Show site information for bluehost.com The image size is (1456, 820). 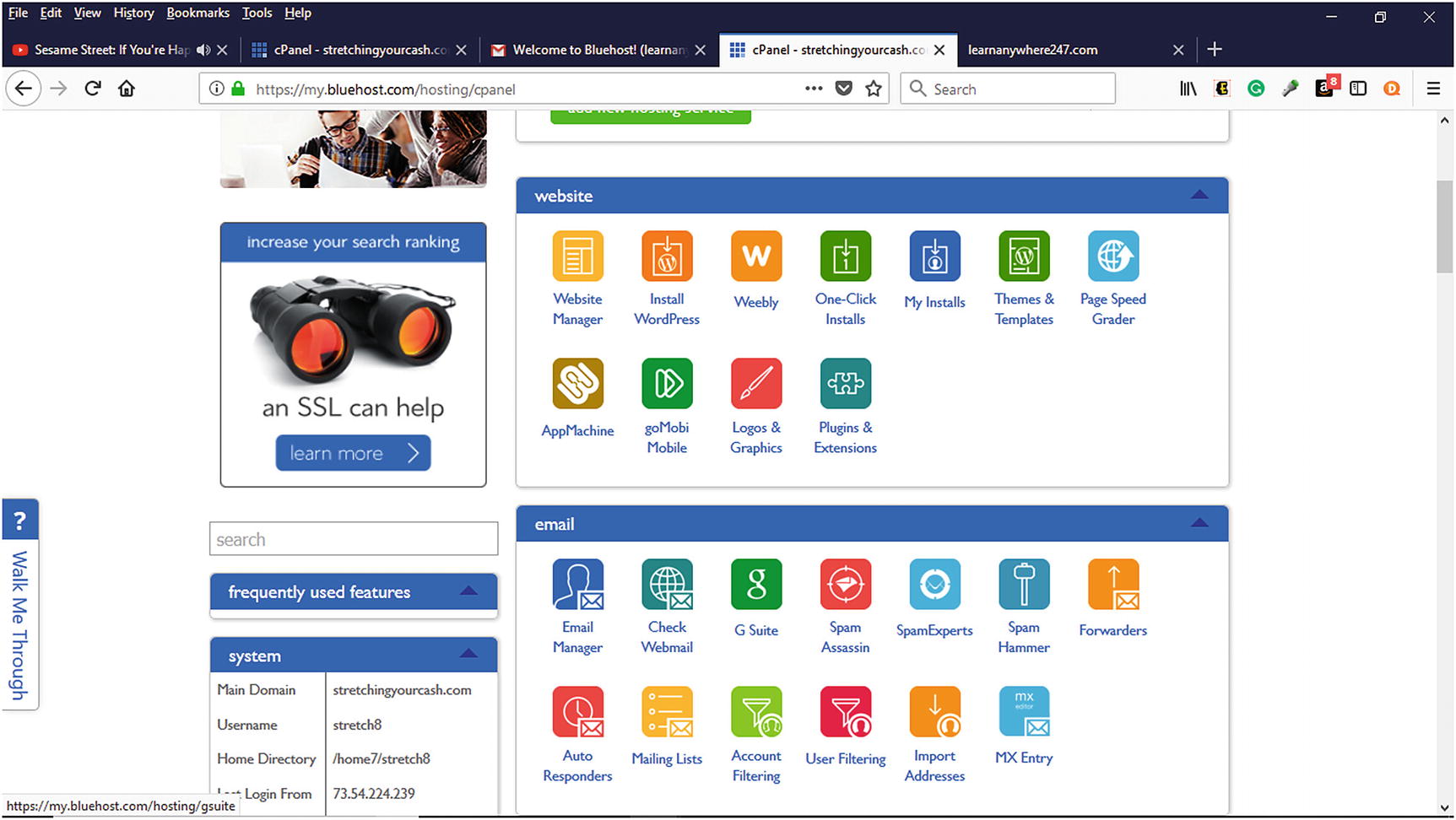pos(217,89)
